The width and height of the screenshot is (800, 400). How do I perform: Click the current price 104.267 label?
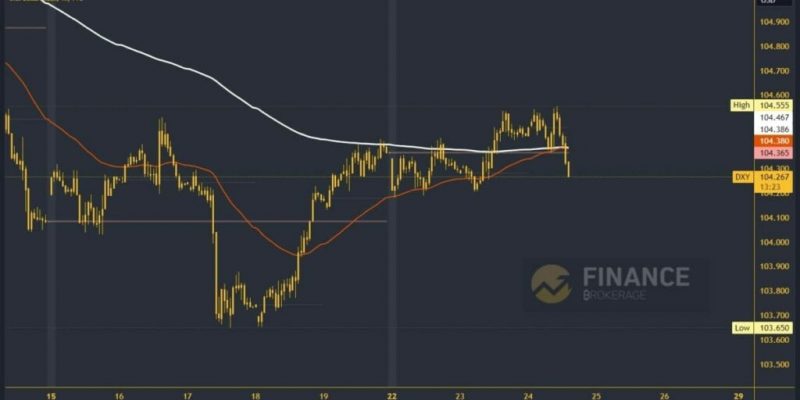pos(774,177)
